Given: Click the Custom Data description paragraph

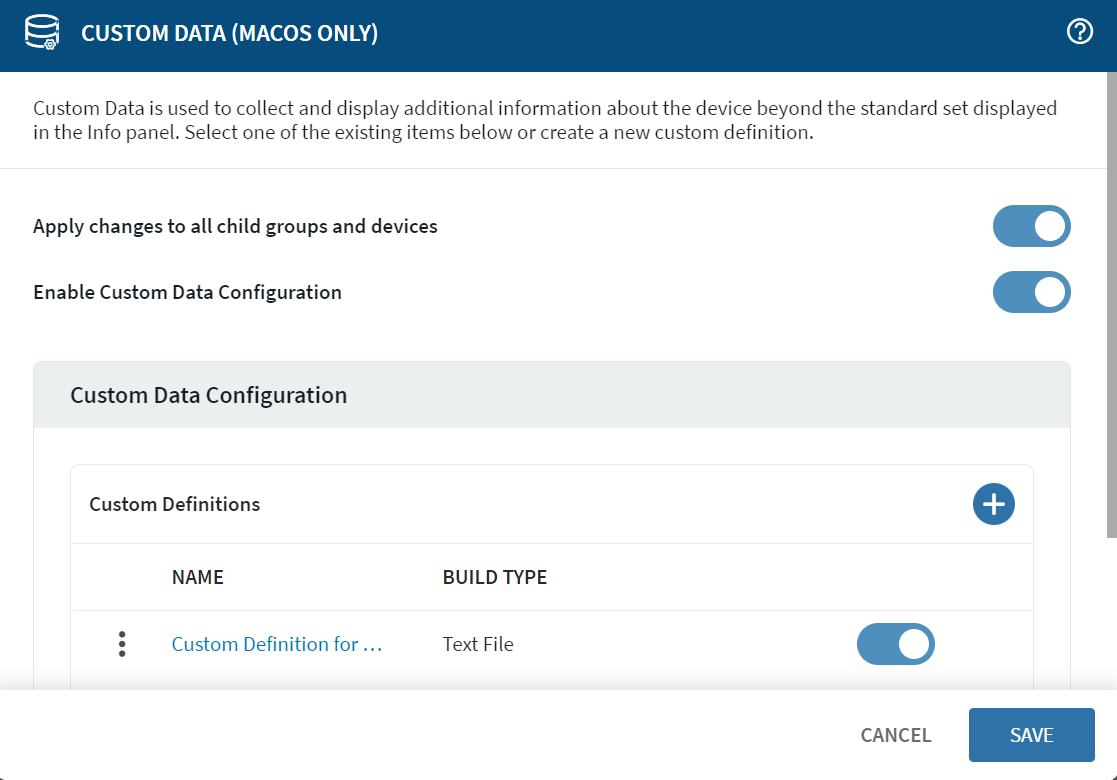Looking at the screenshot, I should pos(545,120).
